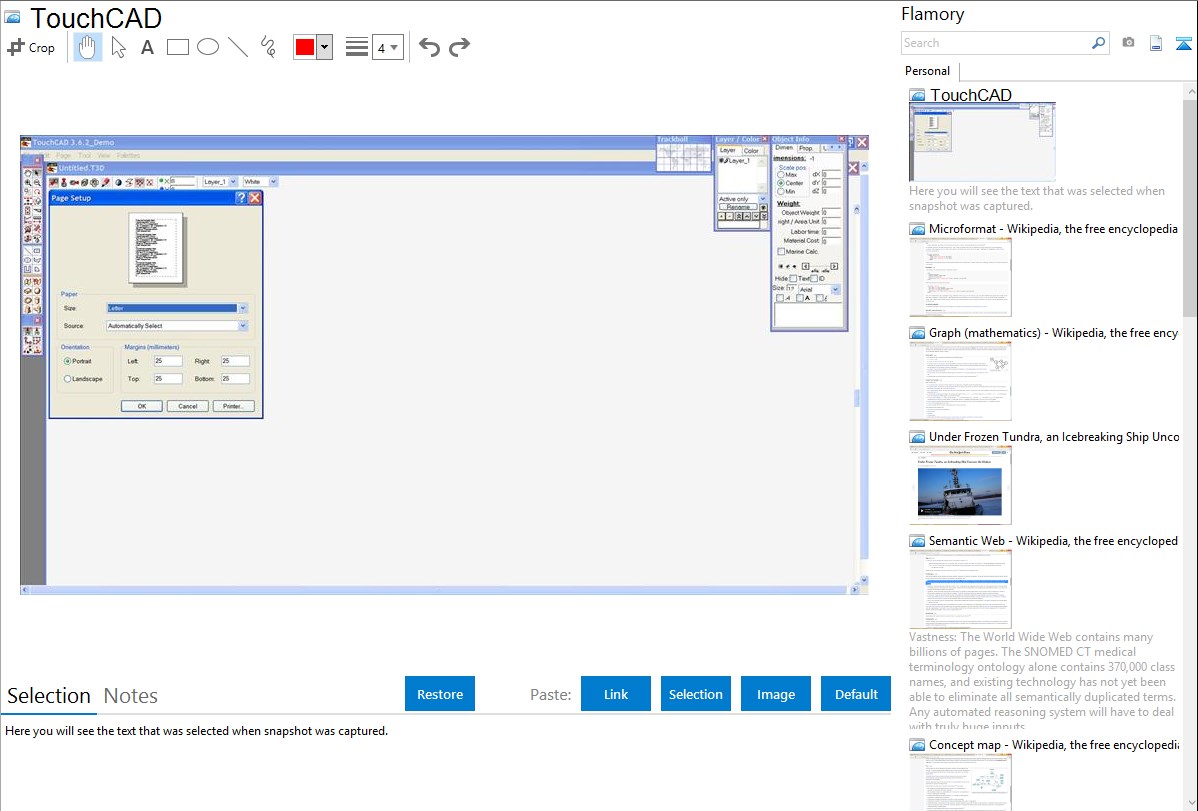The width and height of the screenshot is (1198, 811).
Task: Click the camera capture icon
Action: (x=1128, y=43)
